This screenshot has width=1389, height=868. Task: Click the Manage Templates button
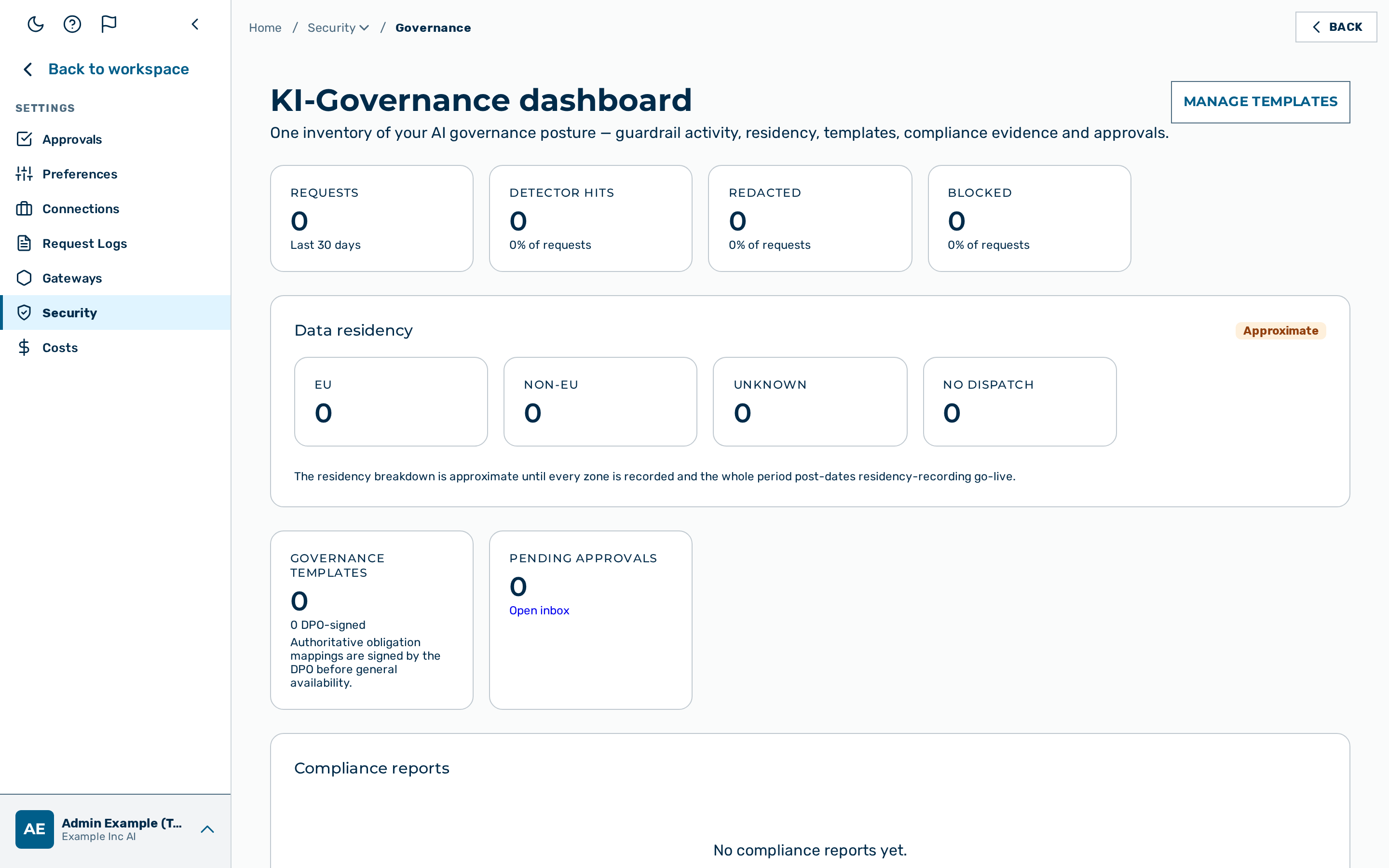coord(1260,102)
